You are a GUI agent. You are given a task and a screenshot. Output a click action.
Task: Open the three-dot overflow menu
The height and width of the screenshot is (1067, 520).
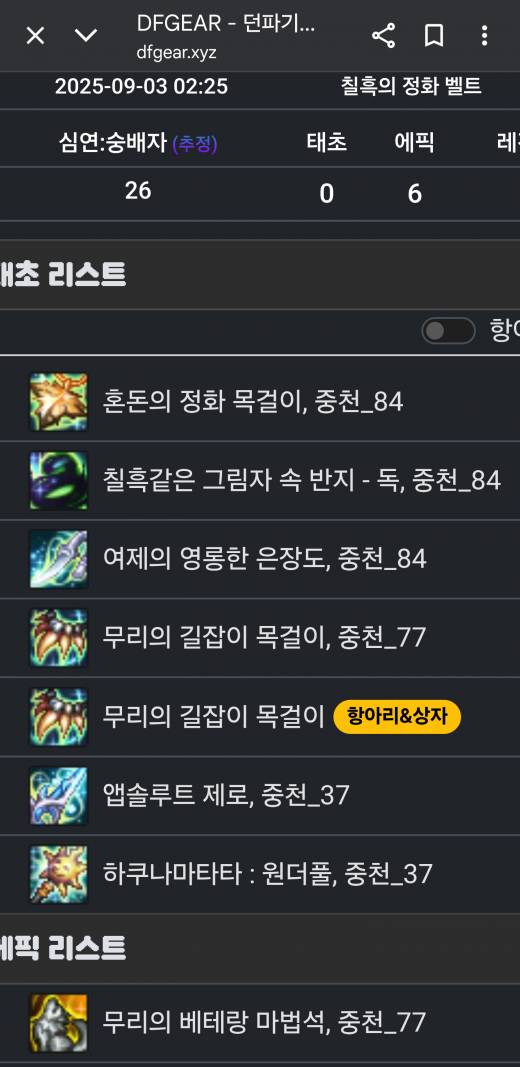[x=485, y=36]
